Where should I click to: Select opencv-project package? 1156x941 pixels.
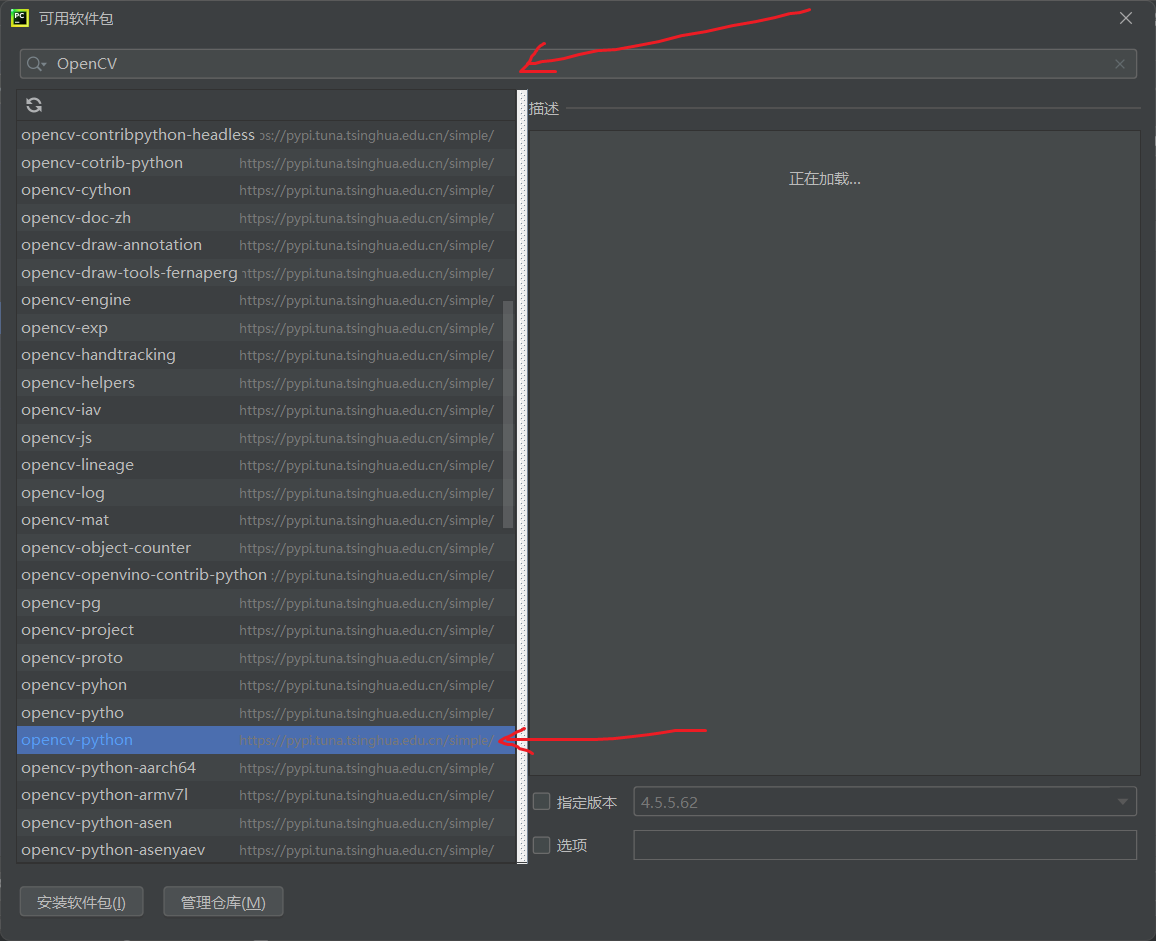click(x=266, y=631)
